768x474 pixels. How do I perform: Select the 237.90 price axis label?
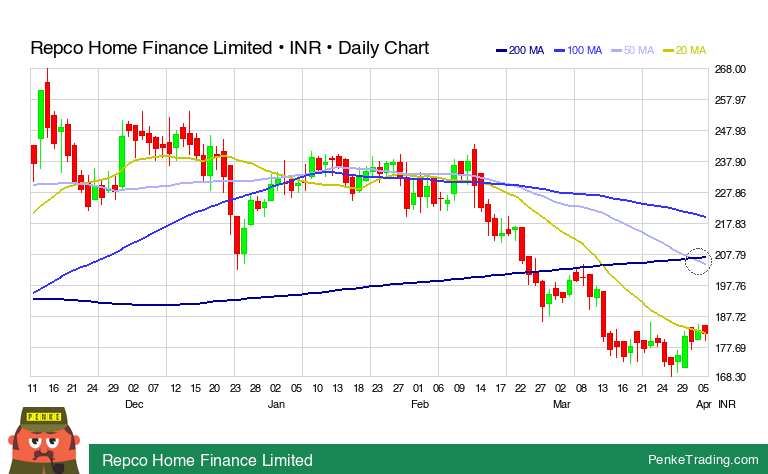[x=730, y=162]
